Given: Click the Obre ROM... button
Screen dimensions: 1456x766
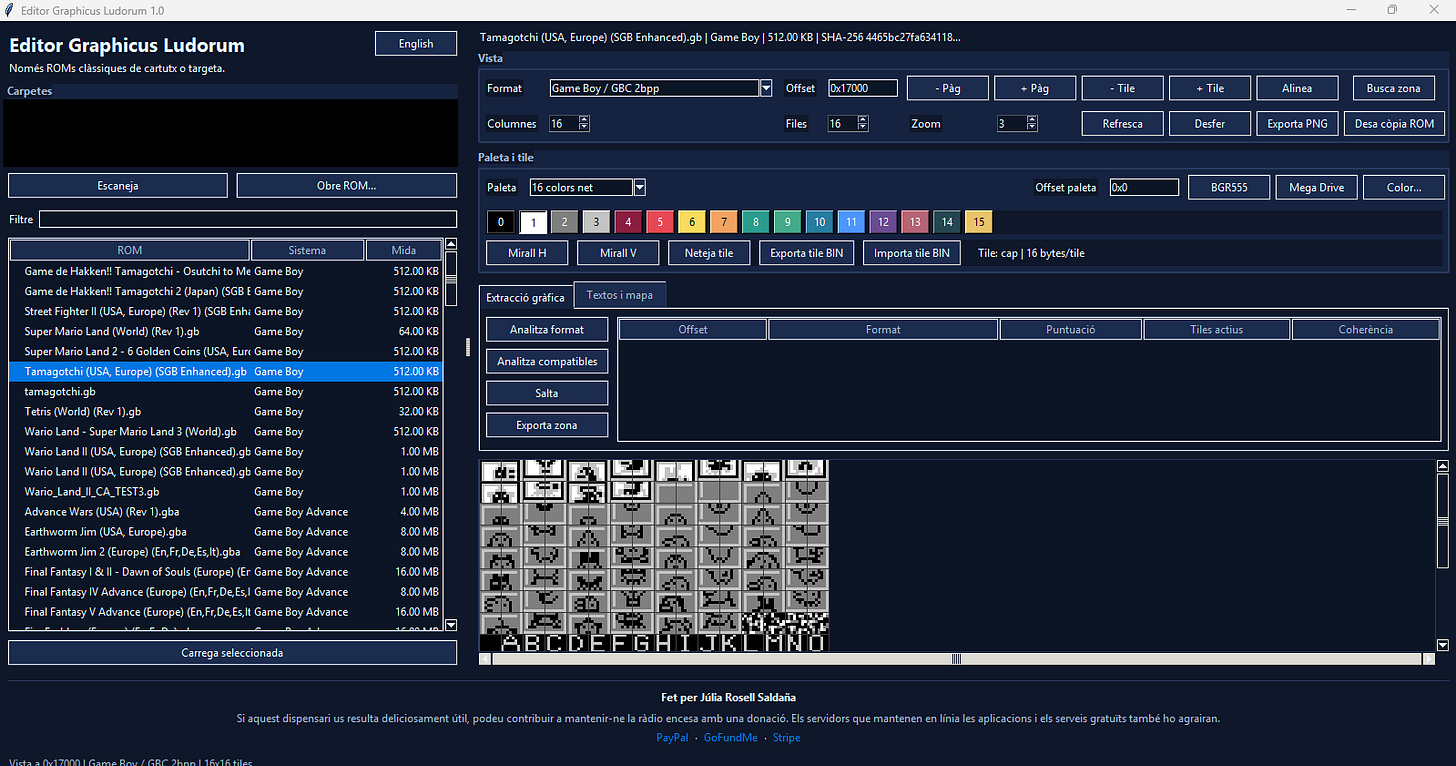Looking at the screenshot, I should click(x=346, y=185).
